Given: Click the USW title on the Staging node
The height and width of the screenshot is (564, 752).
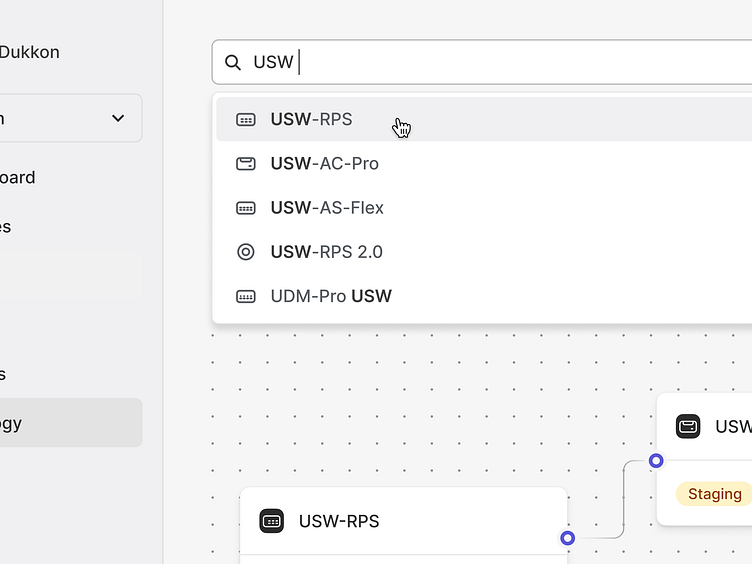Looking at the screenshot, I should [733, 427].
